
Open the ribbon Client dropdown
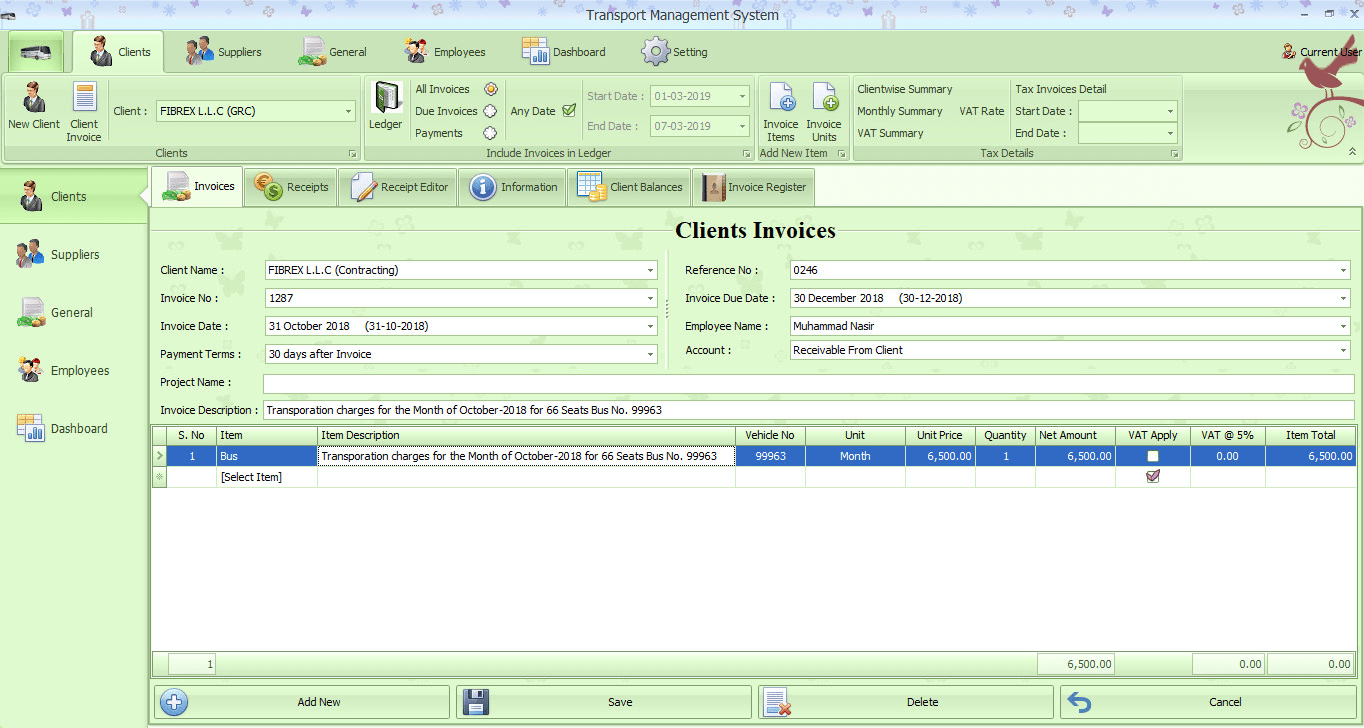click(349, 111)
